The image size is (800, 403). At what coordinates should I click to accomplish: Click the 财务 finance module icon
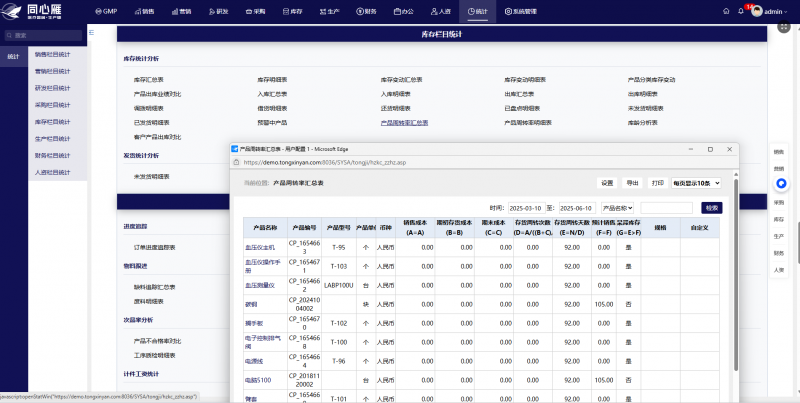point(362,12)
